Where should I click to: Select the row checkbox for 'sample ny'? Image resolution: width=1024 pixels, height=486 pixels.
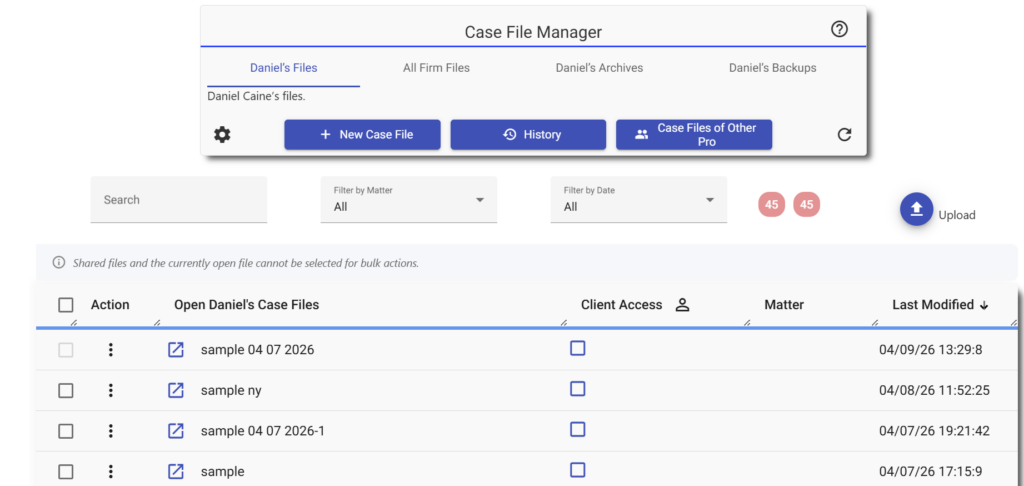66,391
